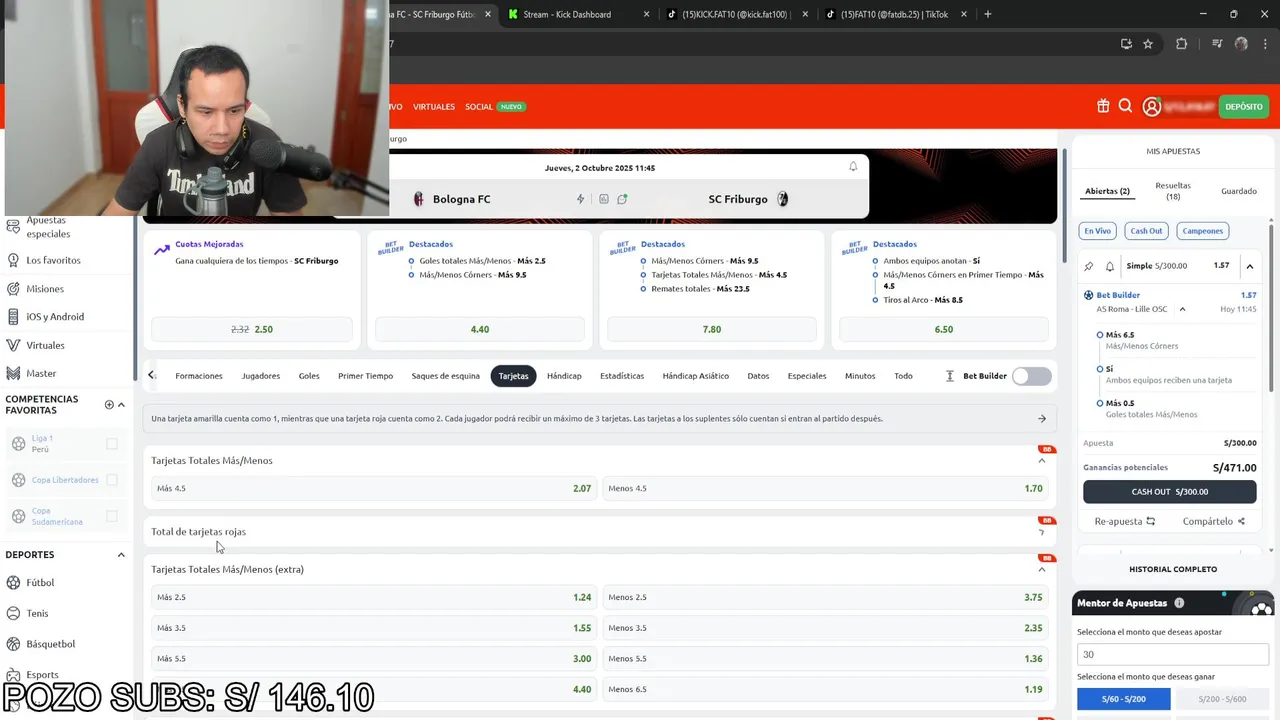Pick the Destacados bet builder at 7.80
Viewport: 1280px width, 720px height.
(x=712, y=329)
